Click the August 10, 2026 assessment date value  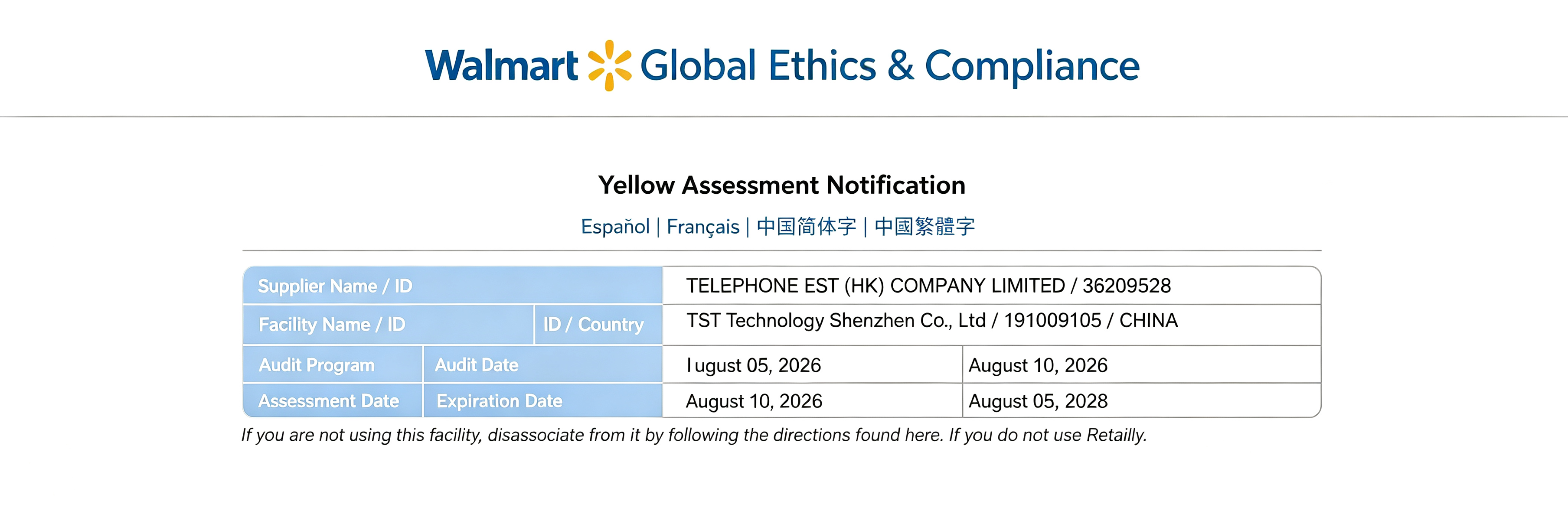tap(754, 401)
